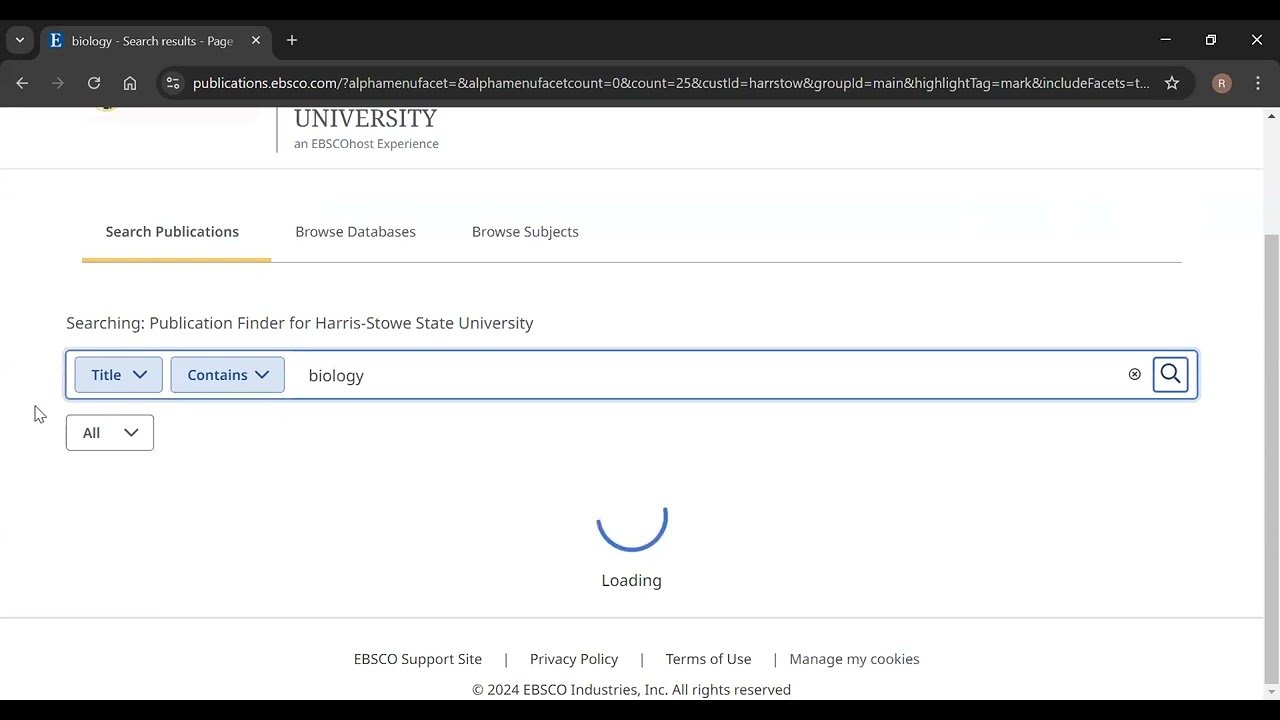The image size is (1280, 720).
Task: View site information icon in address bar
Action: [173, 83]
